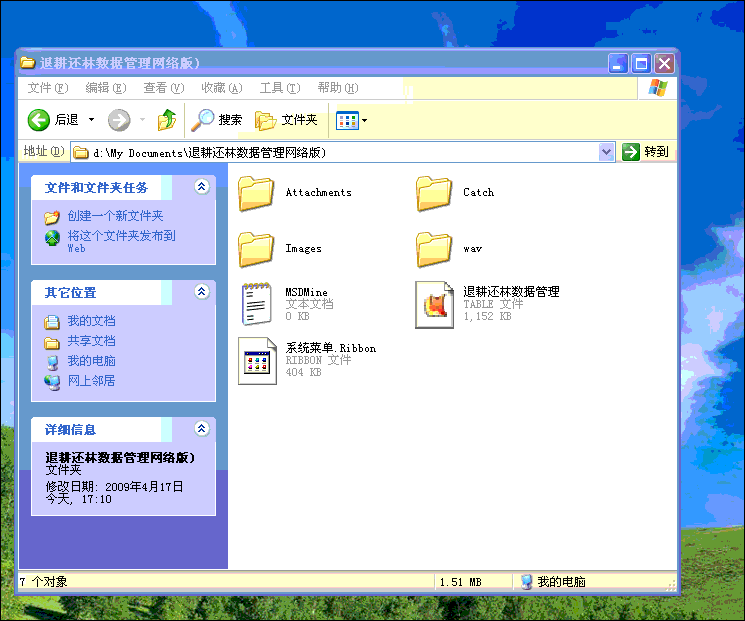Screen dimensions: 745x621
Task: Collapse the 详细信息 panel
Action: tap(201, 429)
